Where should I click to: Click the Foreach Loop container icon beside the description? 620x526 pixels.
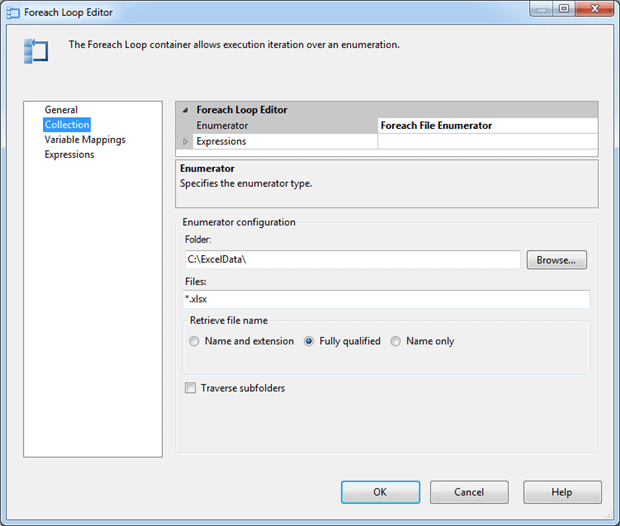(36, 51)
